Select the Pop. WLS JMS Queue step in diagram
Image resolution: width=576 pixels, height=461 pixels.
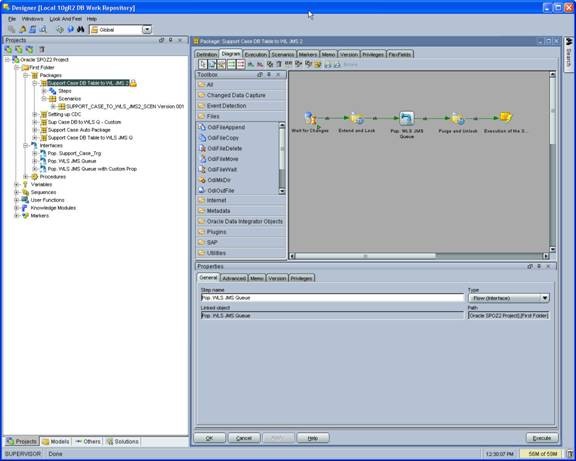[x=407, y=118]
